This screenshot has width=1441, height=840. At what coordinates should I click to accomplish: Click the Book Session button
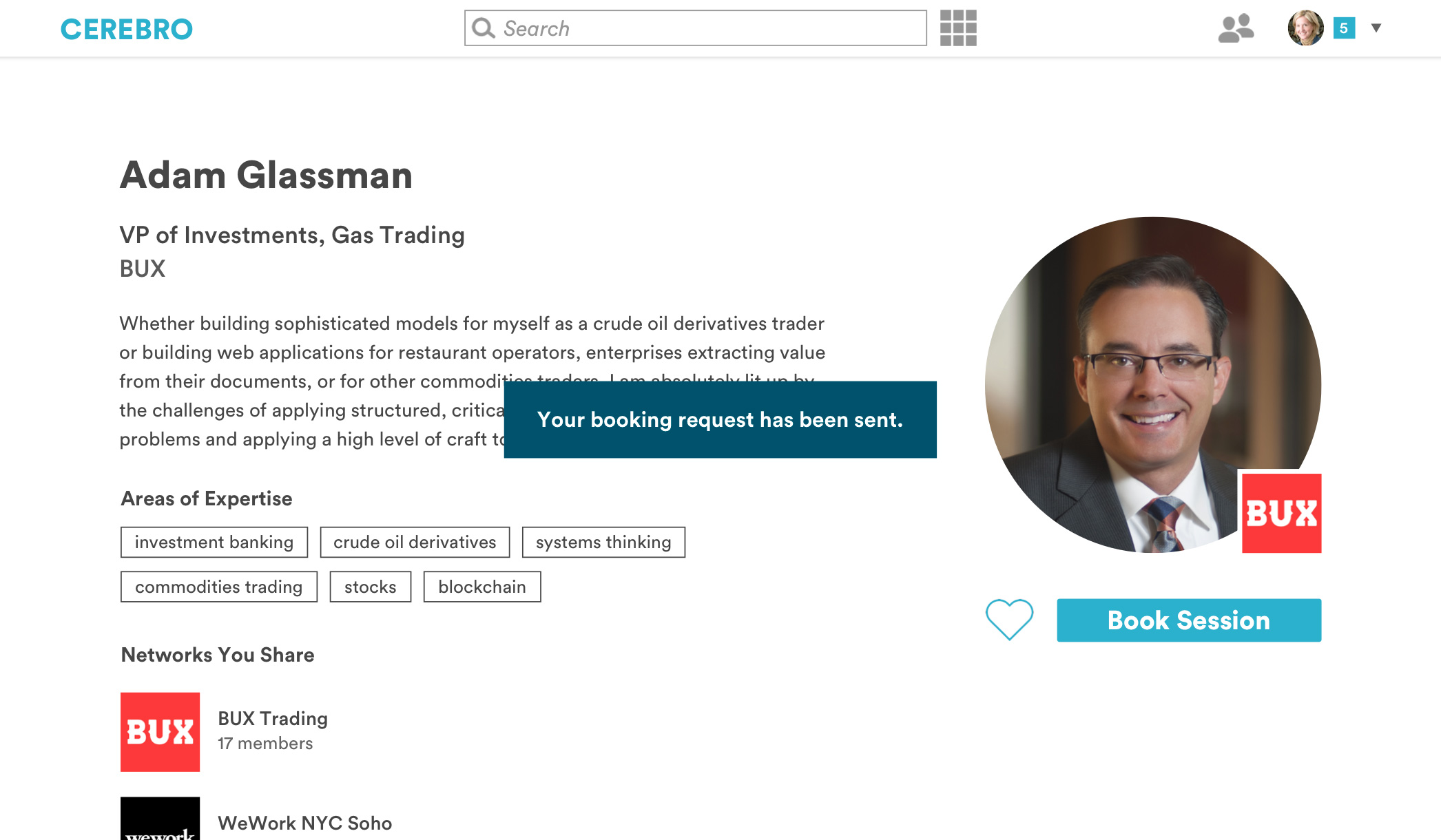click(x=1189, y=620)
